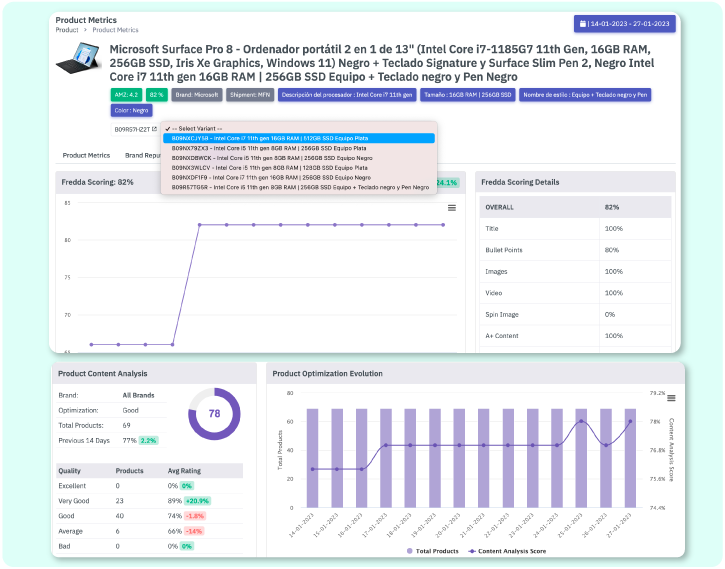Image resolution: width=725 pixels, height=569 pixels.
Task: Click the A+ Content row in scoring details
Action: [575, 336]
